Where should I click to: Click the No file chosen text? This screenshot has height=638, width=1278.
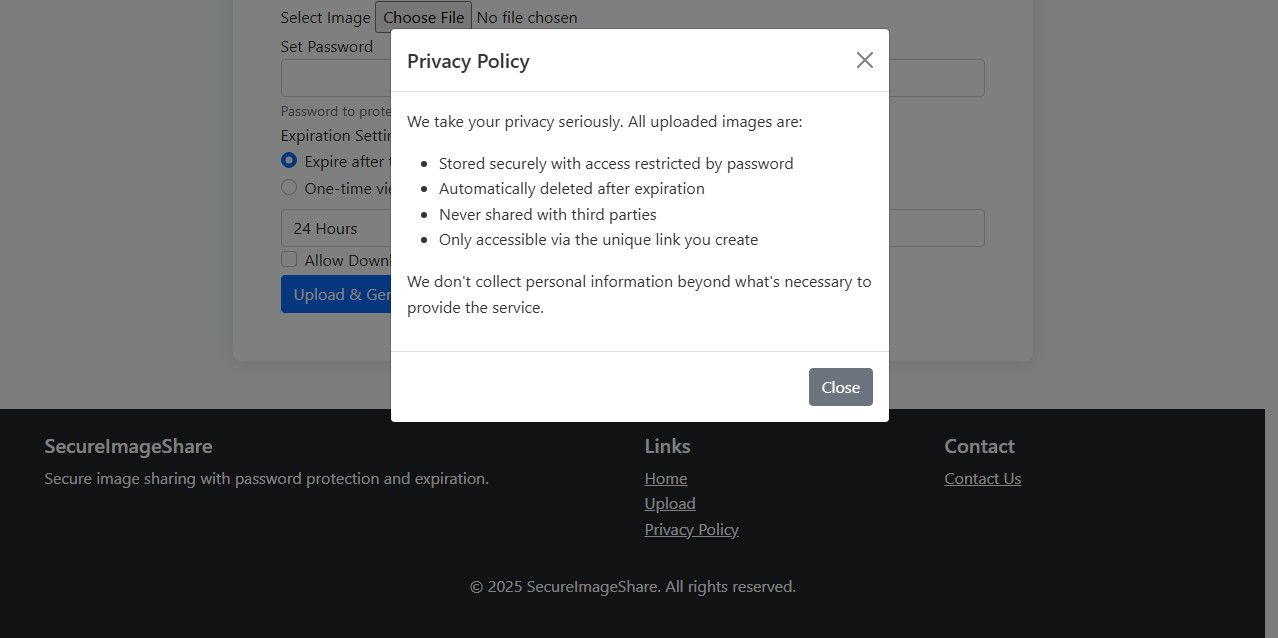coord(527,17)
